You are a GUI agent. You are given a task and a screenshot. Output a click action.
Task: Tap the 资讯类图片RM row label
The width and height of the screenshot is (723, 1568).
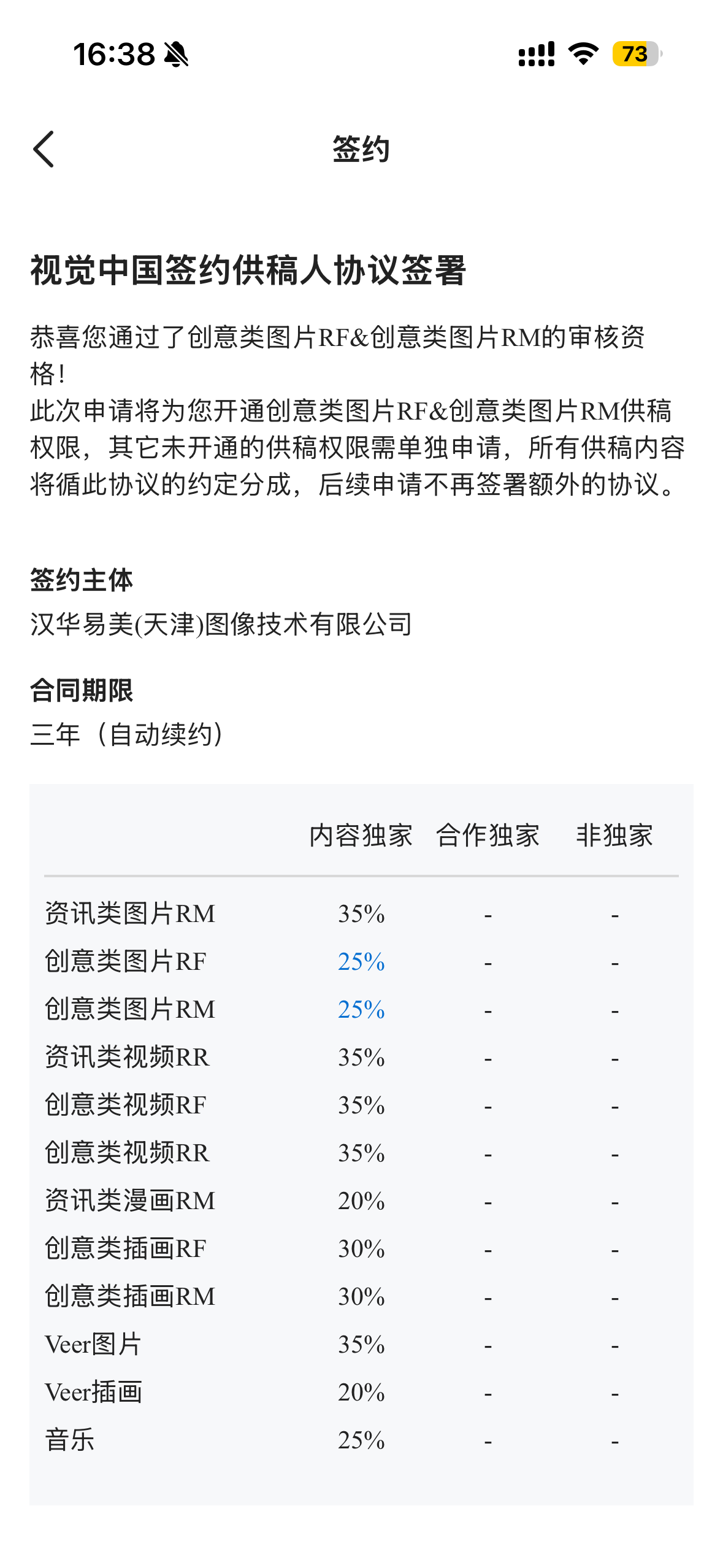[x=130, y=913]
